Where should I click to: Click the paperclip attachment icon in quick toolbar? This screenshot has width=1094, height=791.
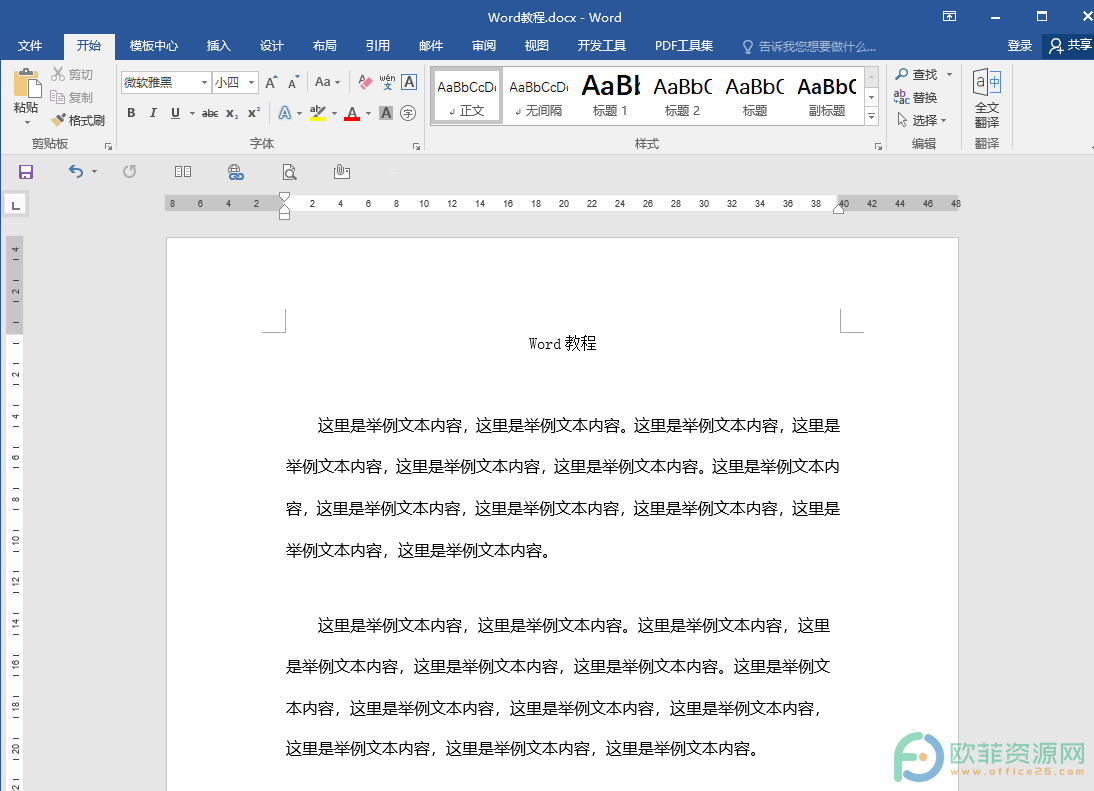(x=342, y=172)
